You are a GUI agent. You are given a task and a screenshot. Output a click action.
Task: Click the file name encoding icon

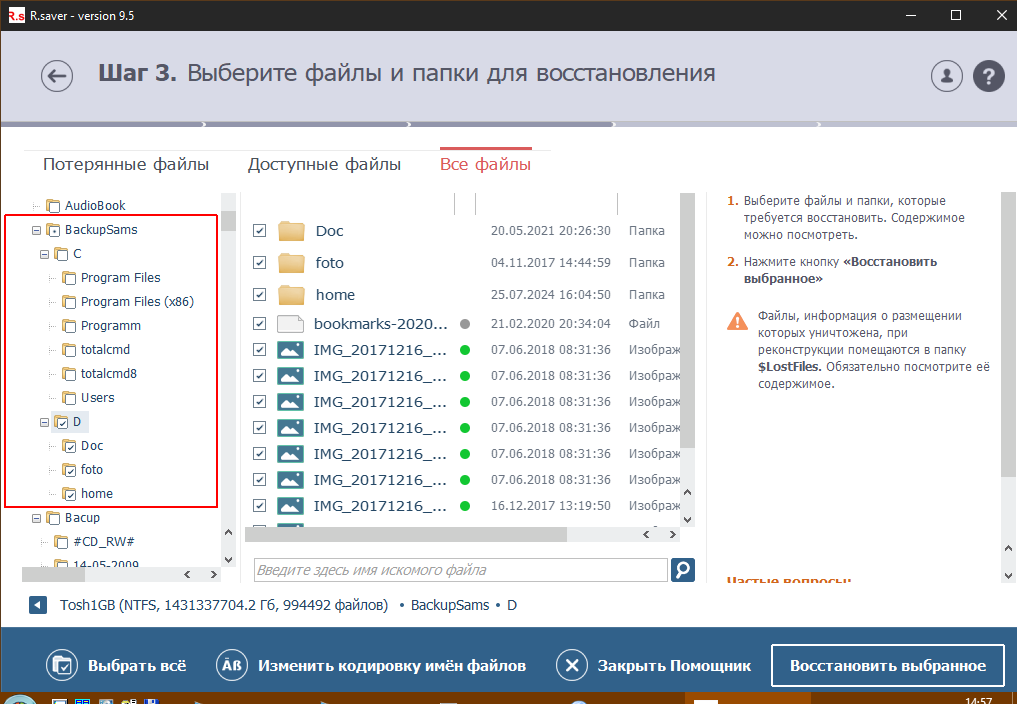pyautogui.click(x=232, y=666)
